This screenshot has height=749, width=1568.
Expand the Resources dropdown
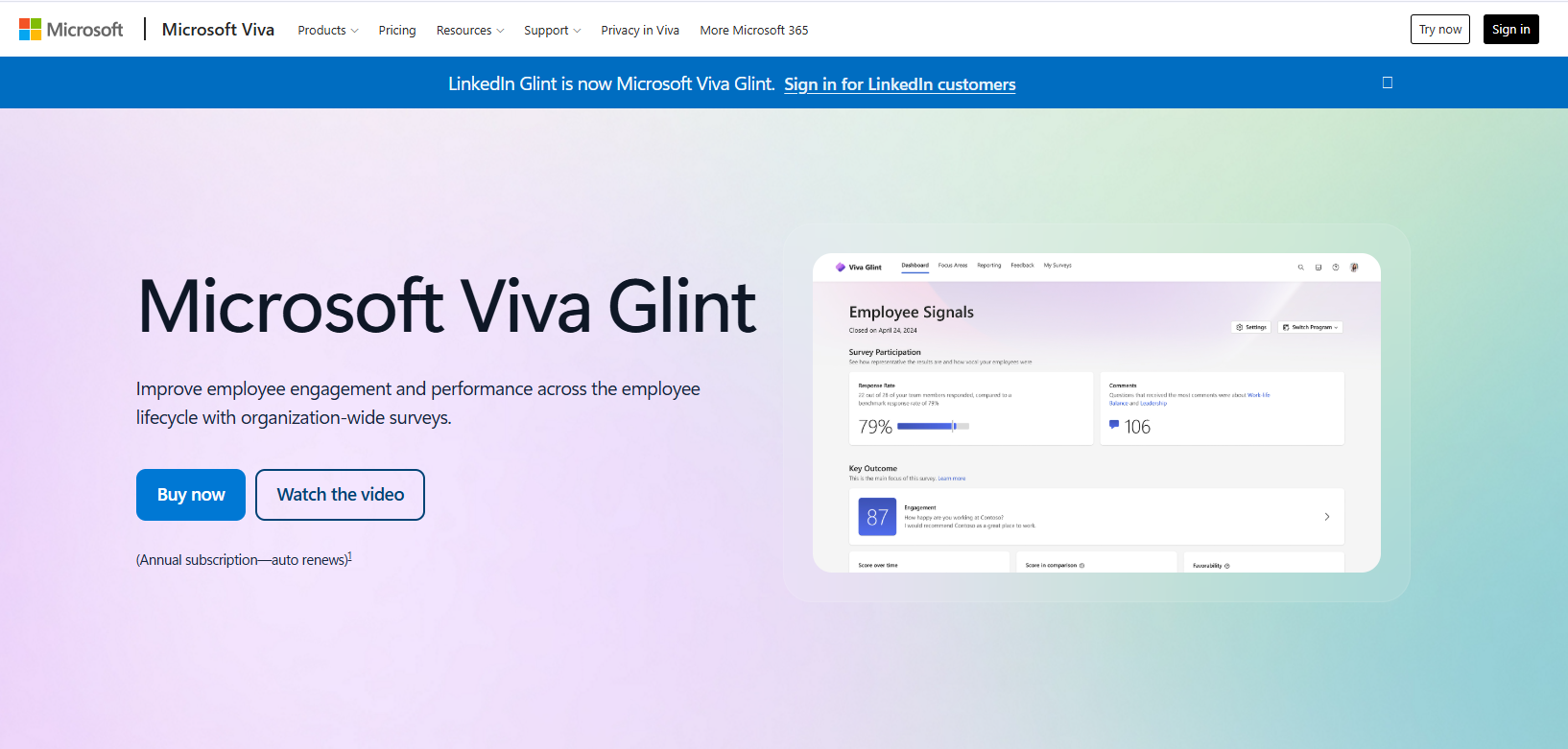[x=470, y=31]
